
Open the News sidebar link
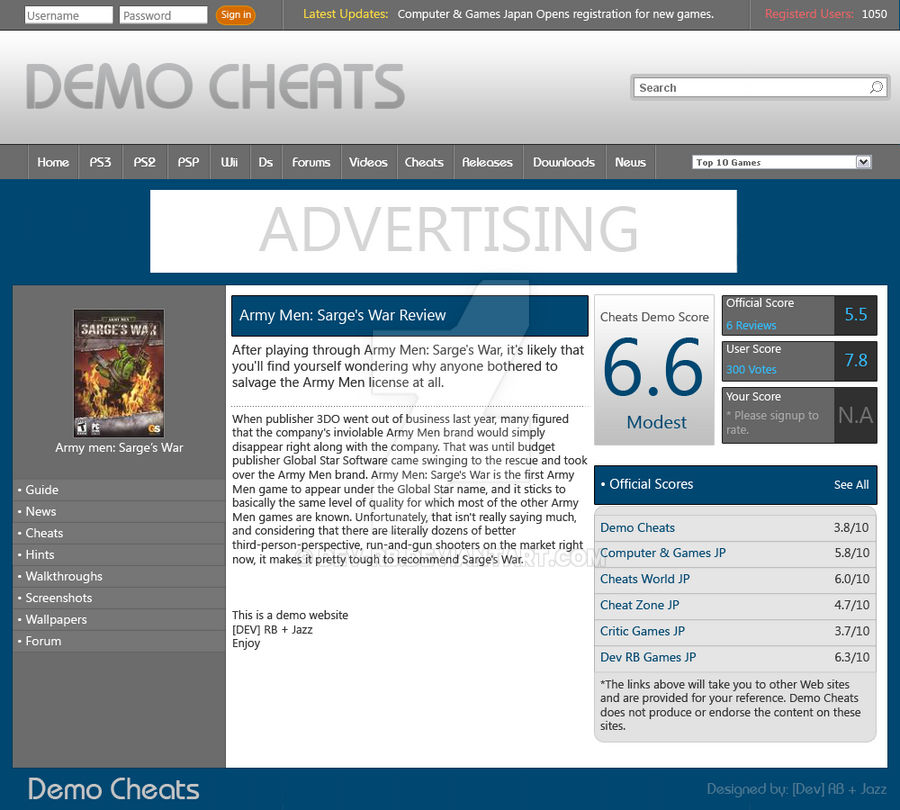pyautogui.click(x=119, y=511)
